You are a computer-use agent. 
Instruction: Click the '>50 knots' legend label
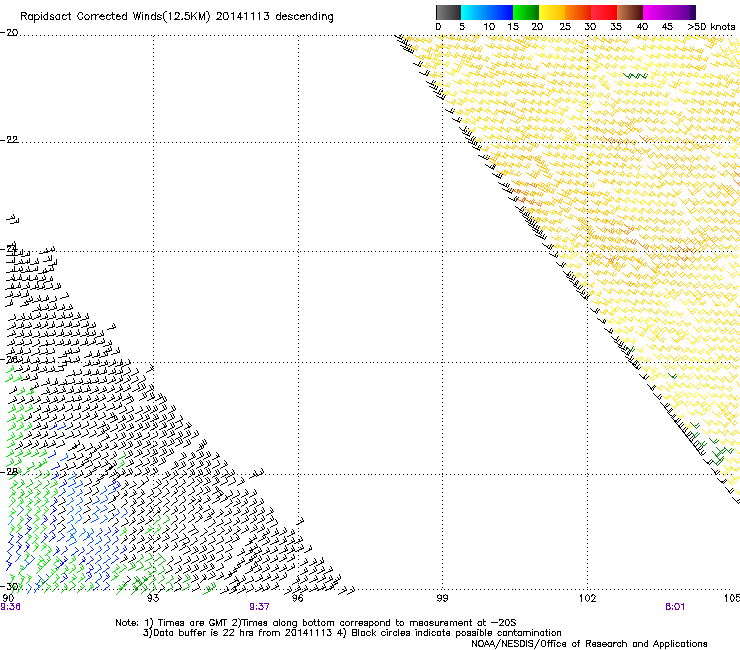711,27
